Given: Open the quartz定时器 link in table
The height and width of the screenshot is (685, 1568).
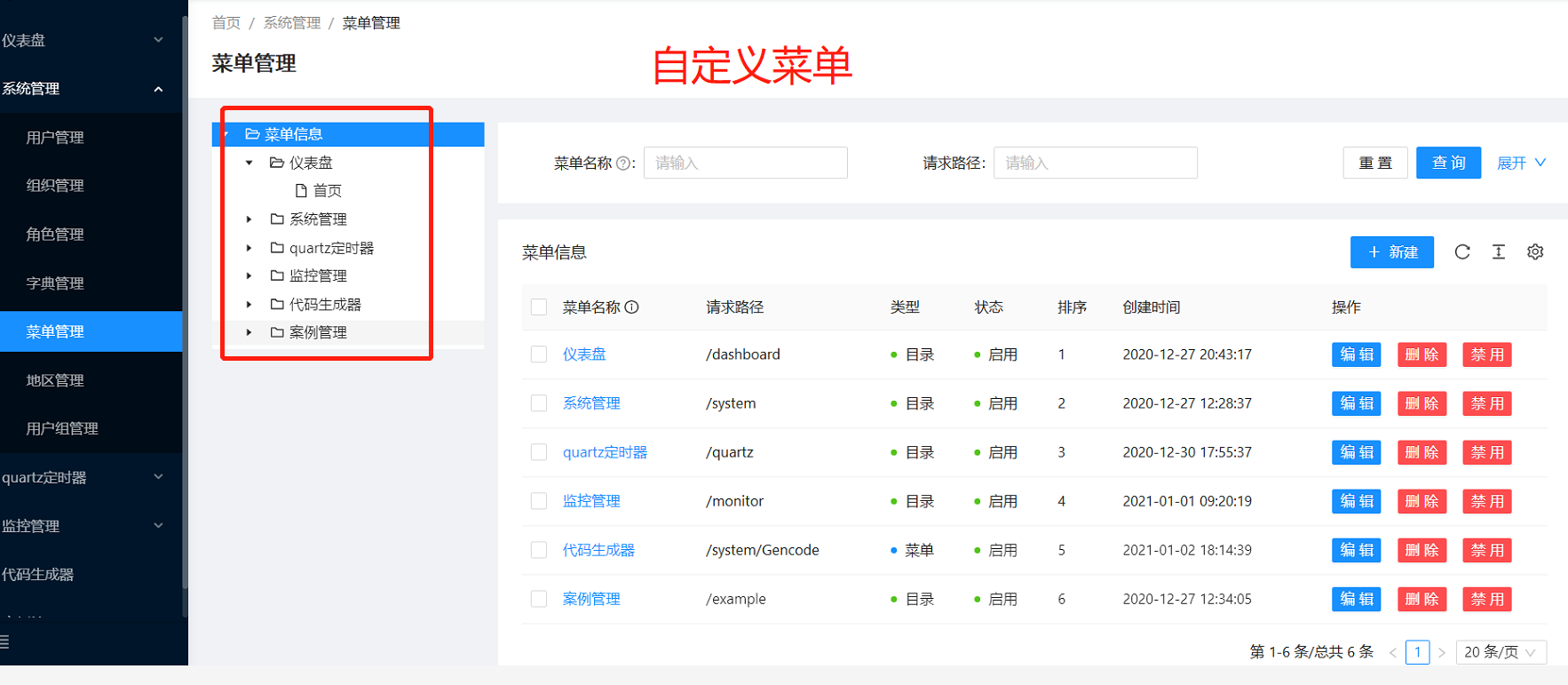Looking at the screenshot, I should [x=605, y=452].
